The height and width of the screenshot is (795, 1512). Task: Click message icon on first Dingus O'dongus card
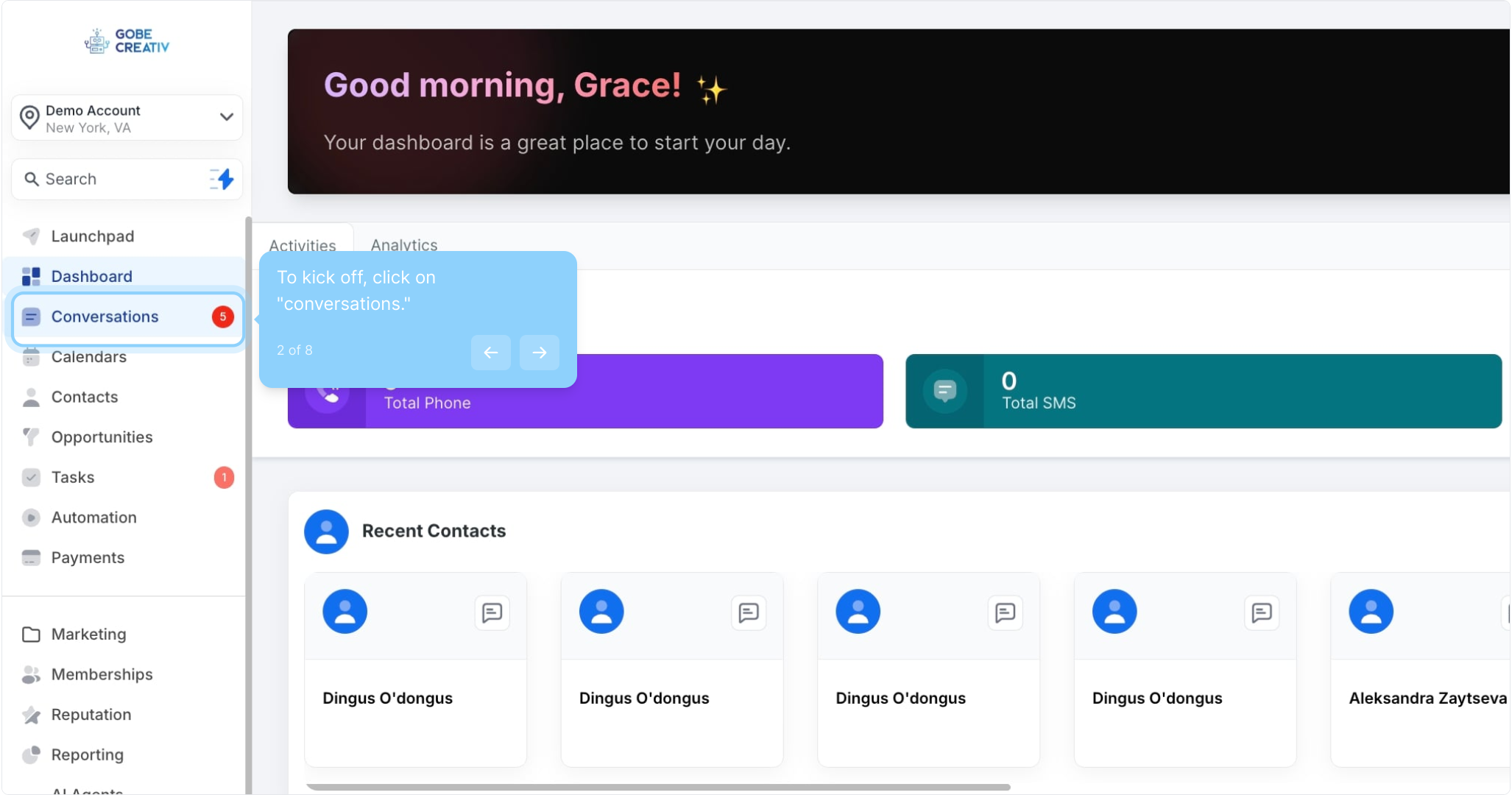click(x=492, y=612)
